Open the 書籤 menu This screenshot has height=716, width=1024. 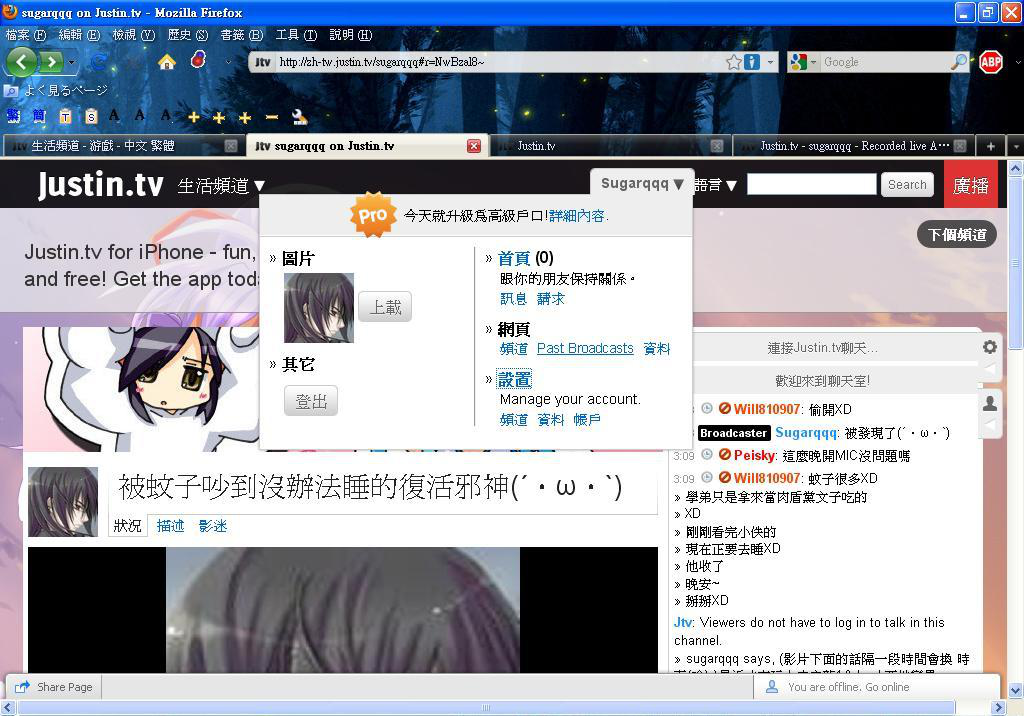242,35
